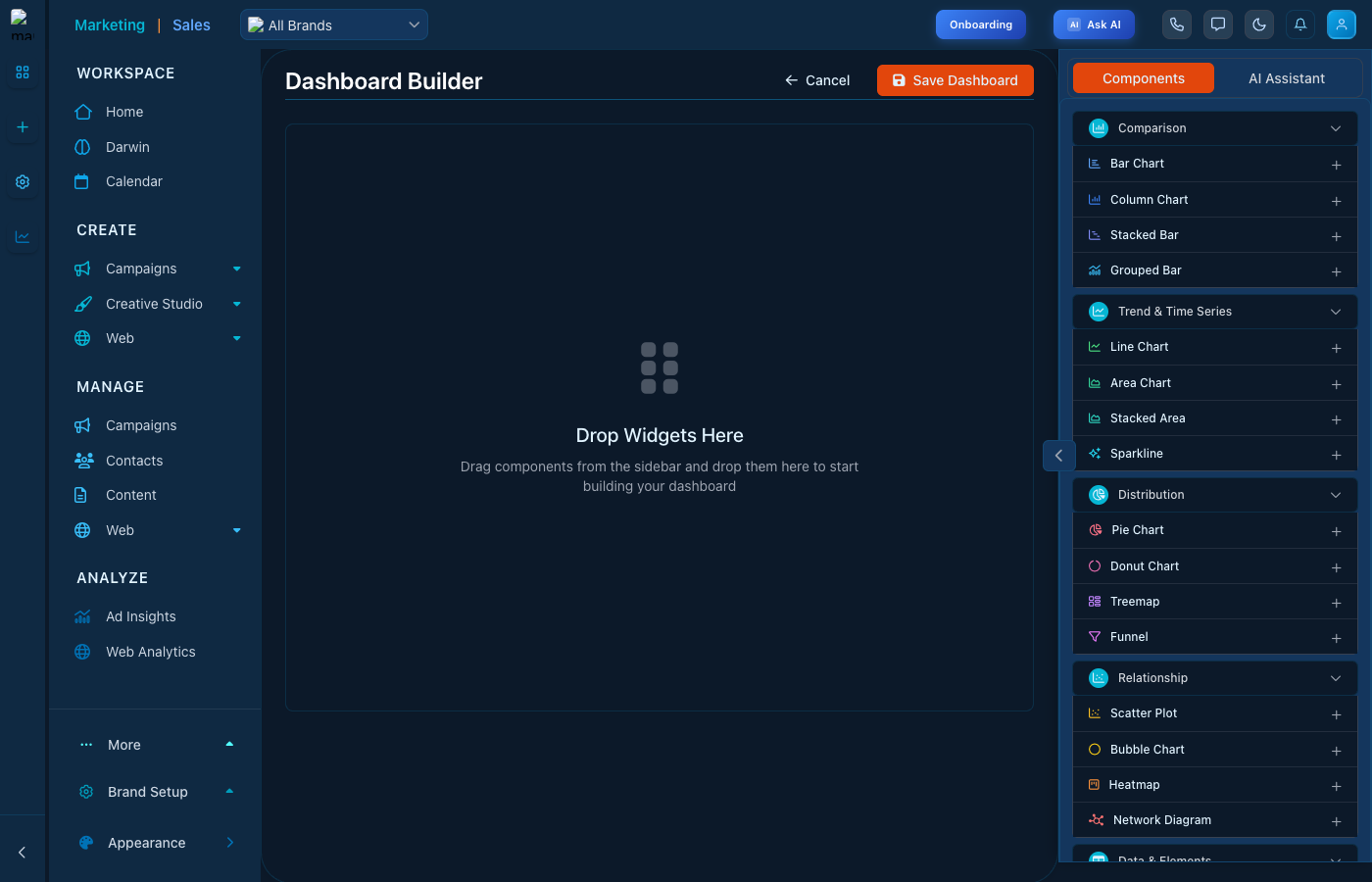Expand Campaigns under Create
1372x882 pixels.
tap(237, 269)
